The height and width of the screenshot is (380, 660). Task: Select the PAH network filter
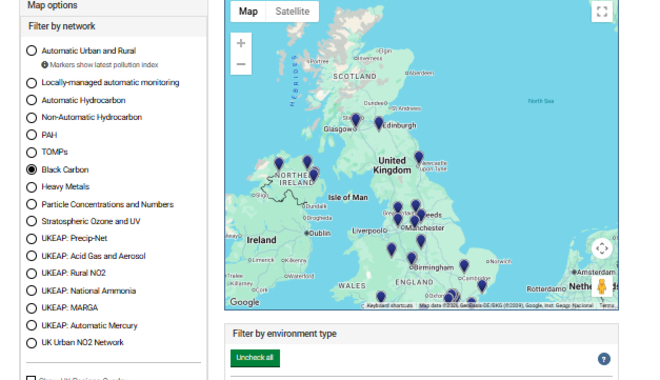pos(32,135)
